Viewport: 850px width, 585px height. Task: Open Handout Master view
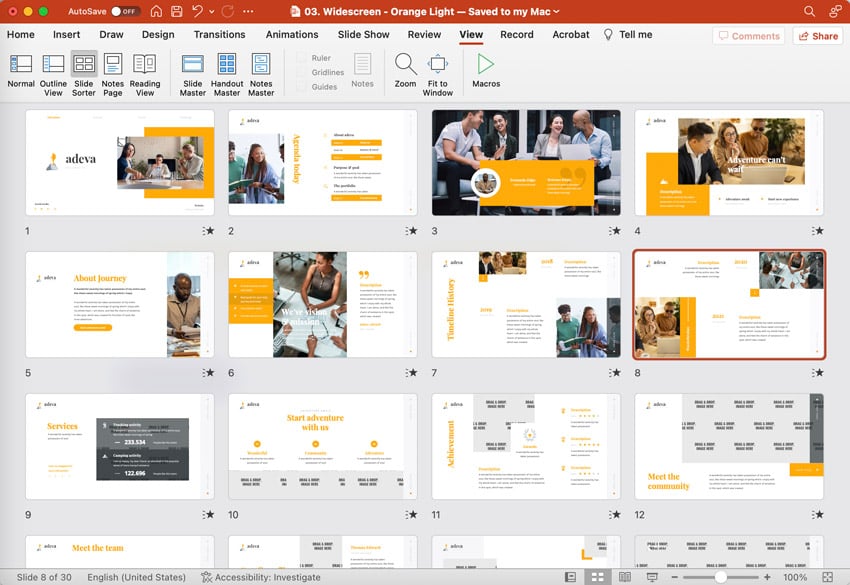click(227, 71)
